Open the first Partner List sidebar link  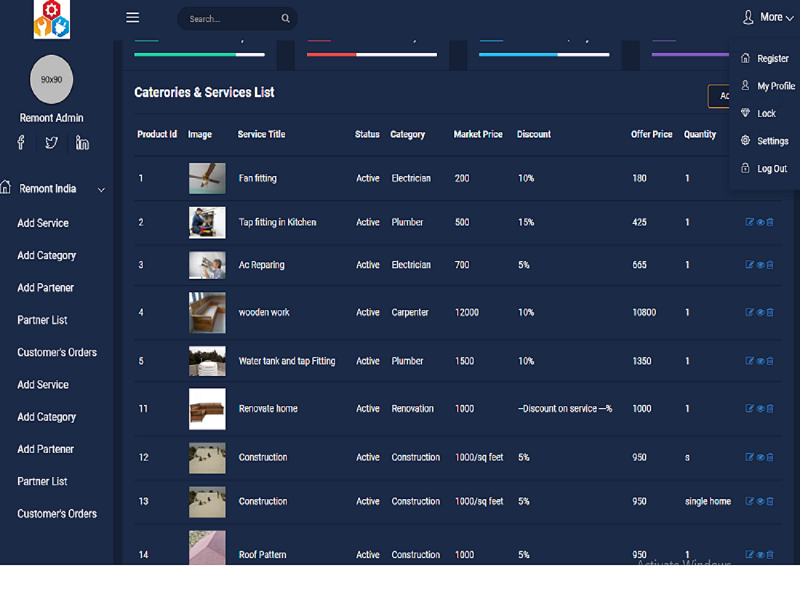click(x=42, y=320)
